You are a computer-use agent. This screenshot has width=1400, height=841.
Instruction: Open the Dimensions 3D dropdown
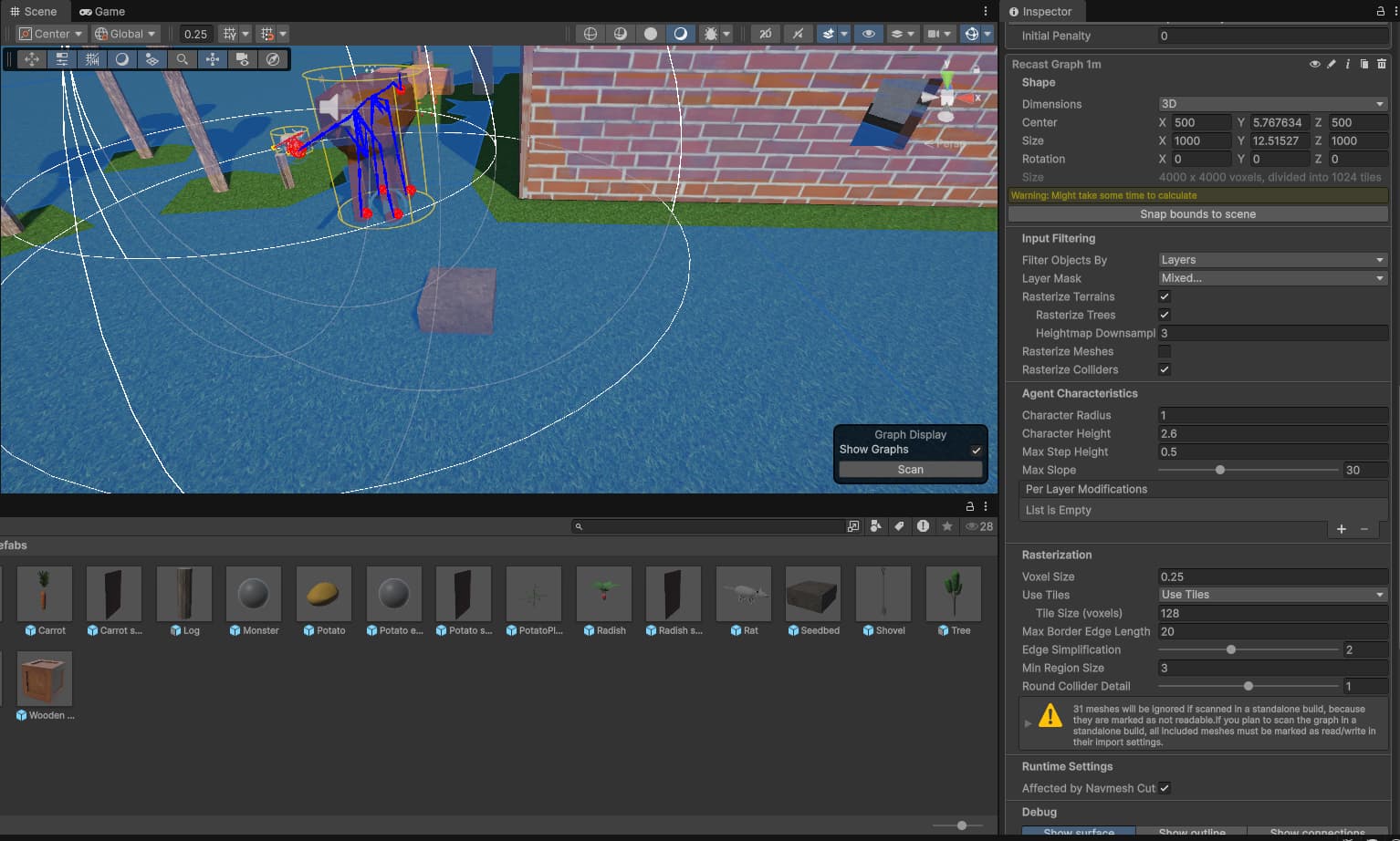pos(1272,104)
